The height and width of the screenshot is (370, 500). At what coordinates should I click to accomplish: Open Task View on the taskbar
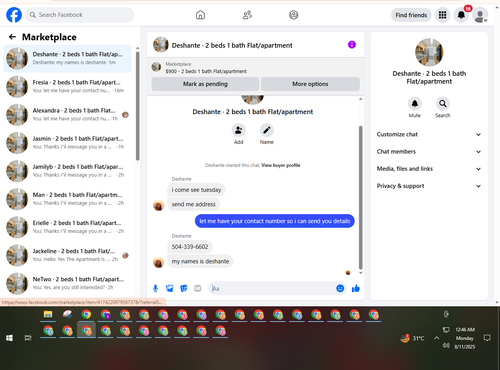click(x=28, y=338)
